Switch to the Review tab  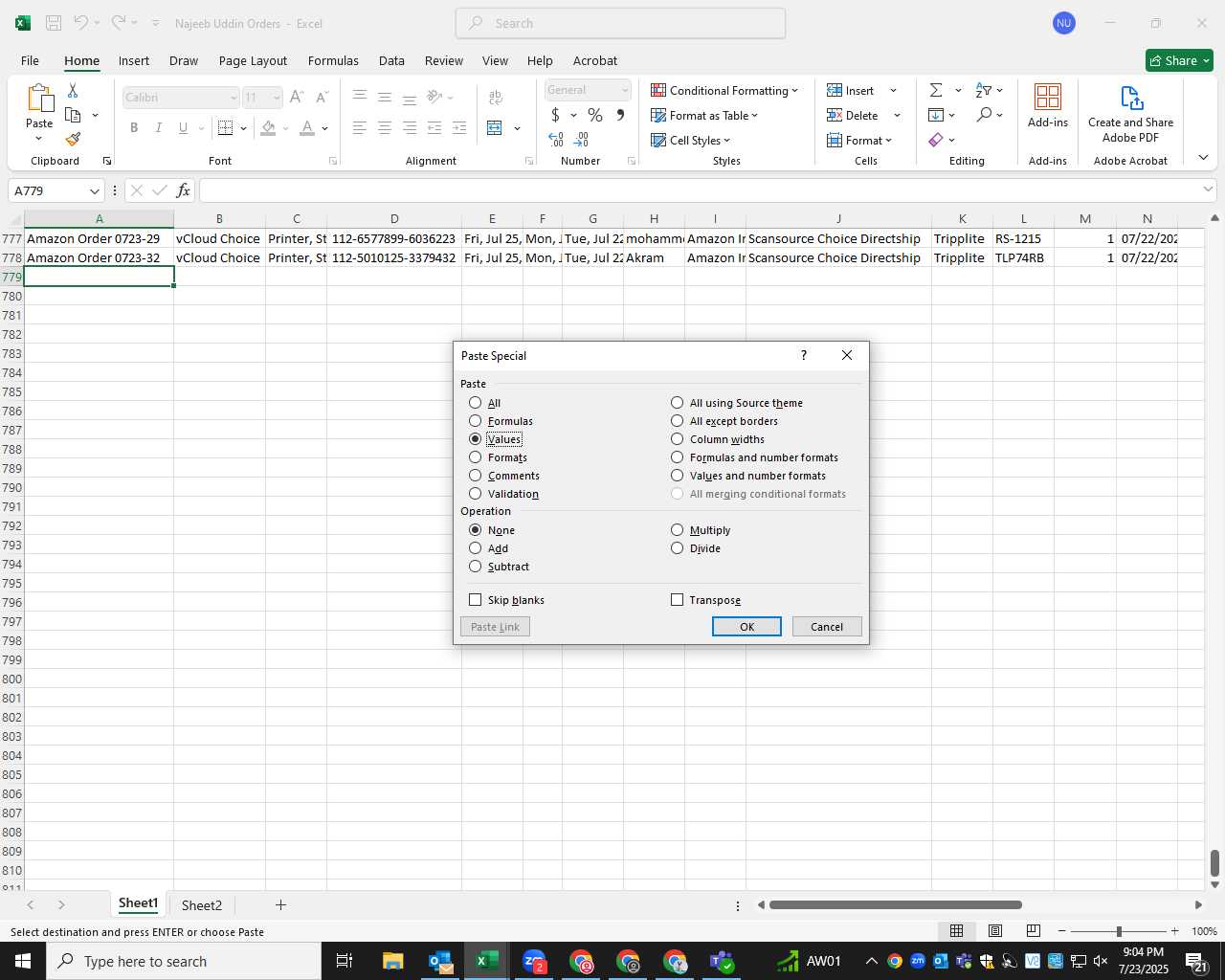pyautogui.click(x=444, y=60)
